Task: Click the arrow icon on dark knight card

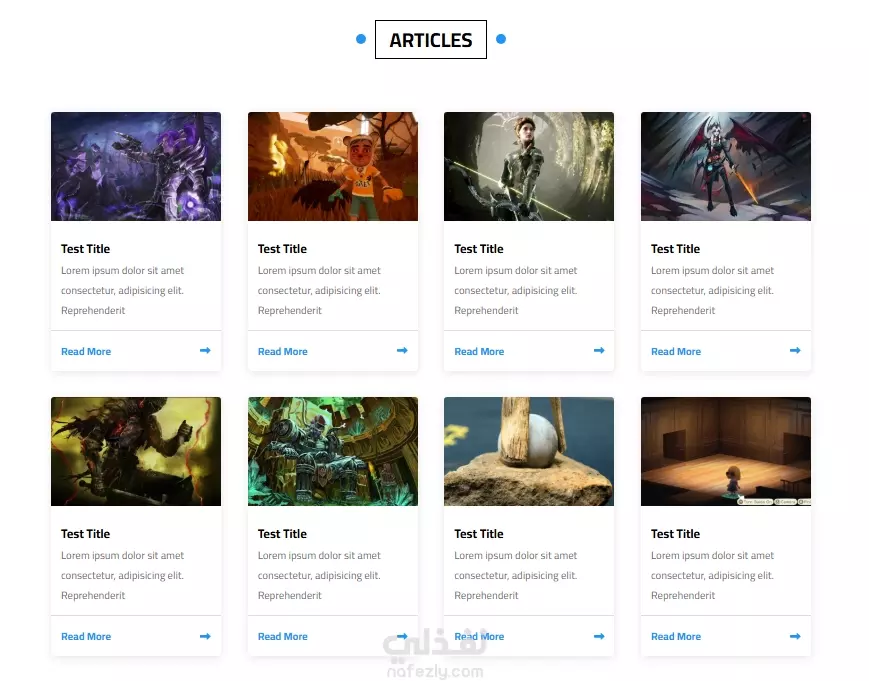Action: pyautogui.click(x=205, y=636)
